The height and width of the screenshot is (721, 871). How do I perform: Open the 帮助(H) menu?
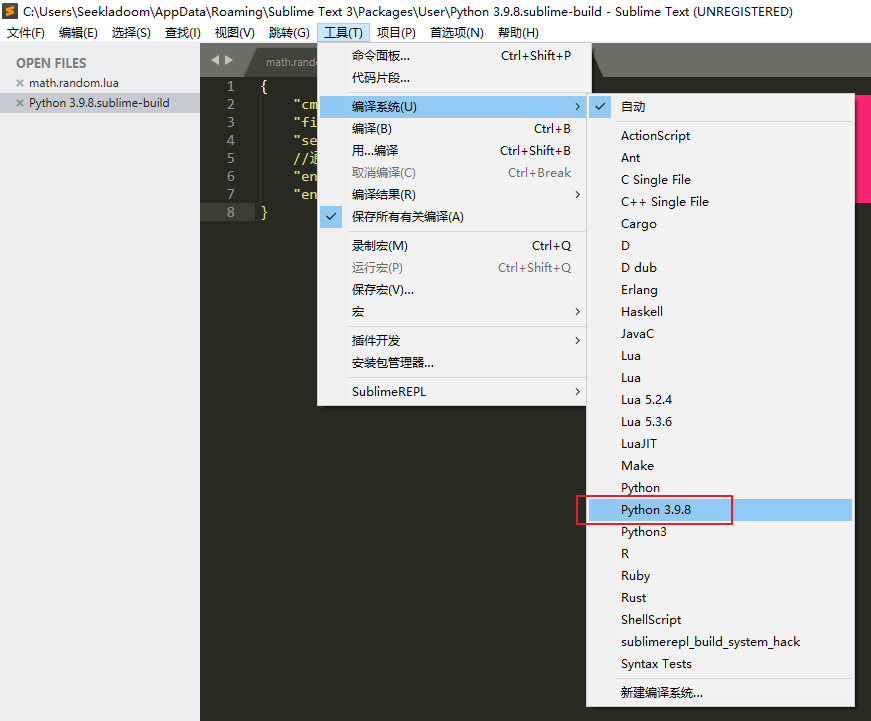click(518, 33)
